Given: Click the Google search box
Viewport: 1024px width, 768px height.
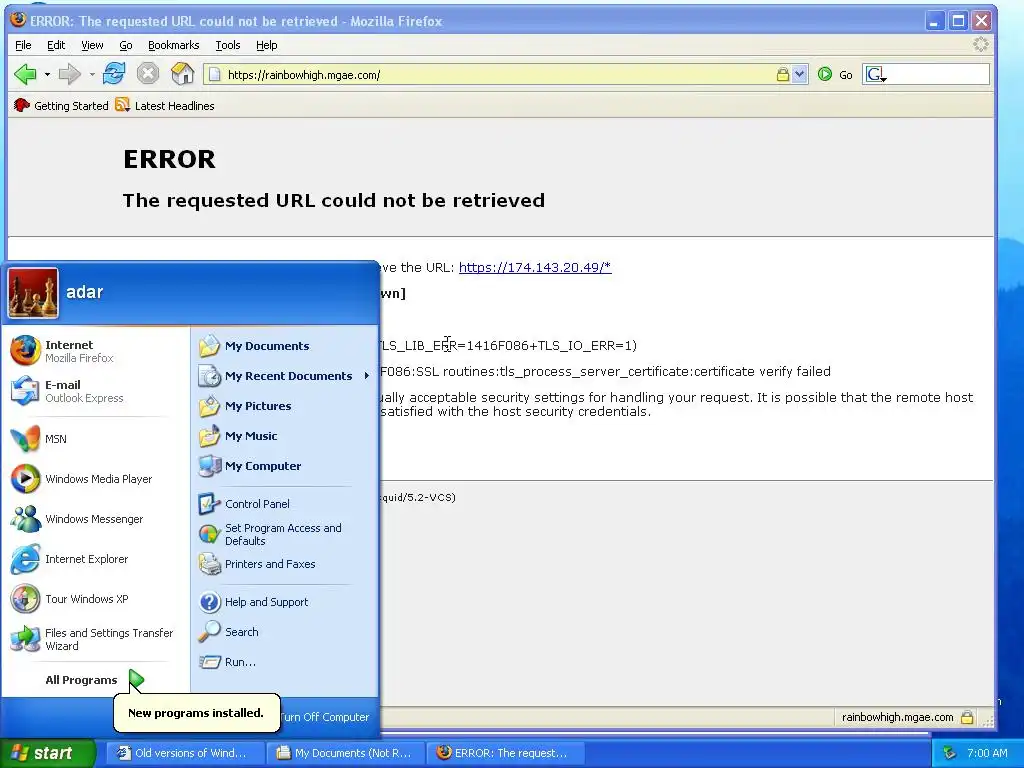Looking at the screenshot, I should tap(938, 74).
